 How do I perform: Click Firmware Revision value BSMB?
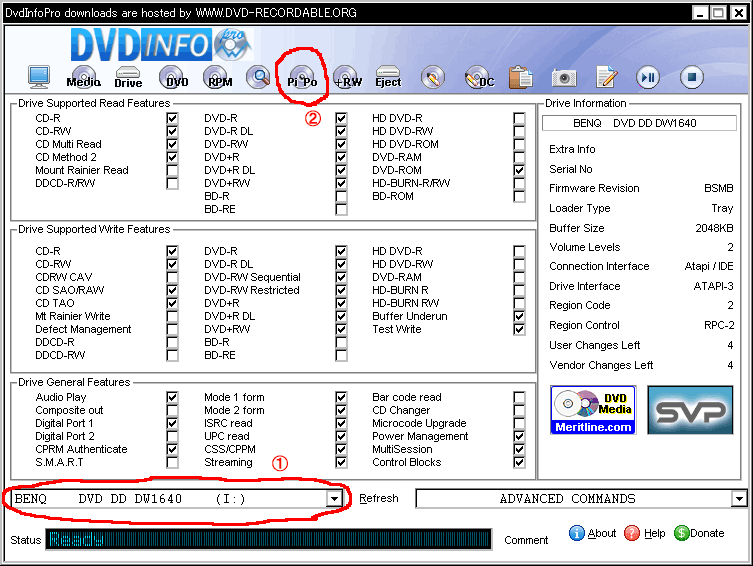tap(718, 188)
